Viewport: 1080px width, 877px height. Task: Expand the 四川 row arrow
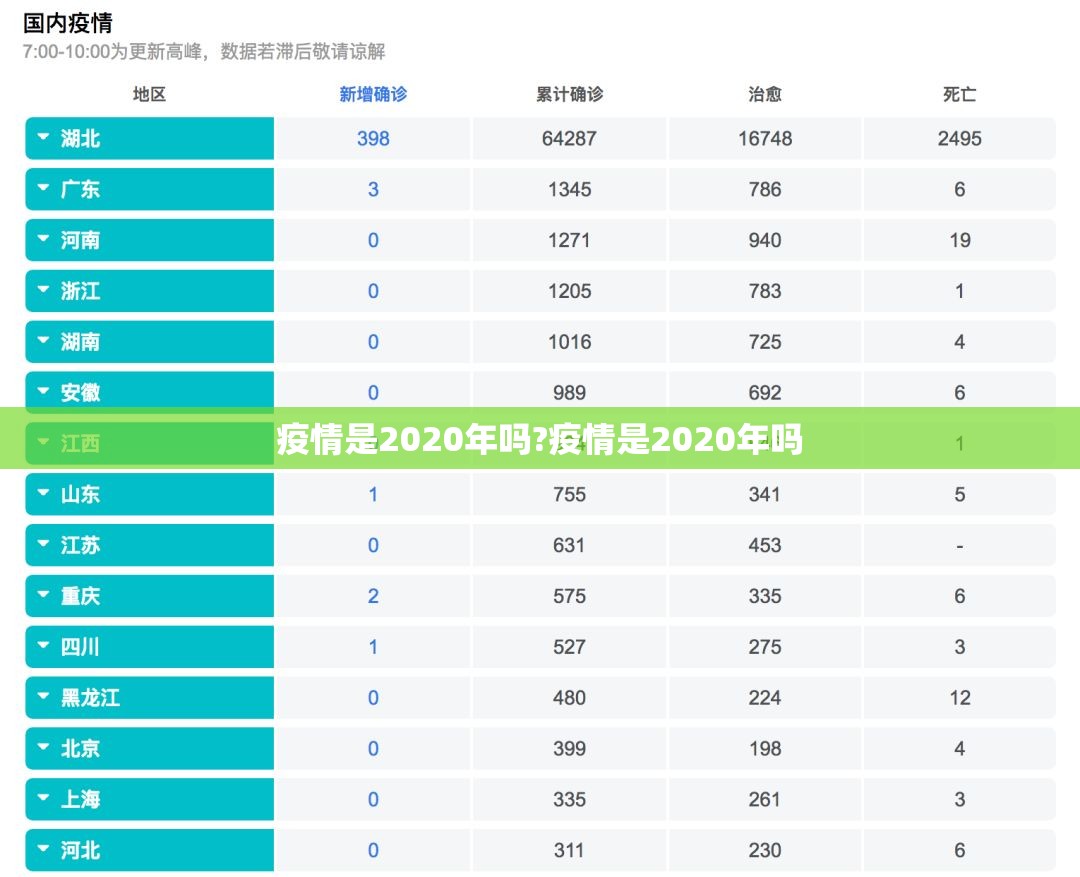click(43, 647)
